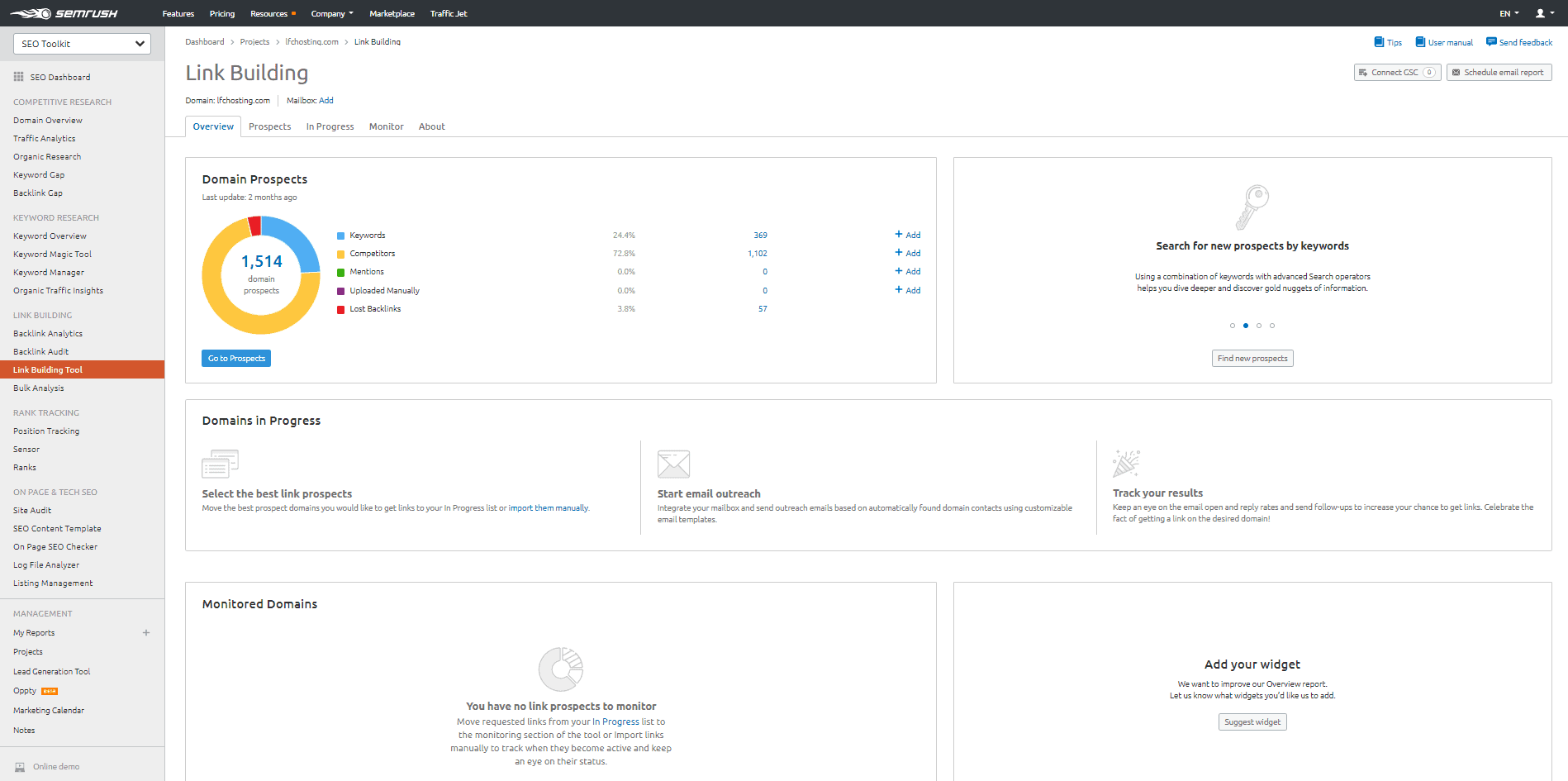Click the blue Keywords legend swatch
The image size is (1568, 781).
tap(341, 236)
